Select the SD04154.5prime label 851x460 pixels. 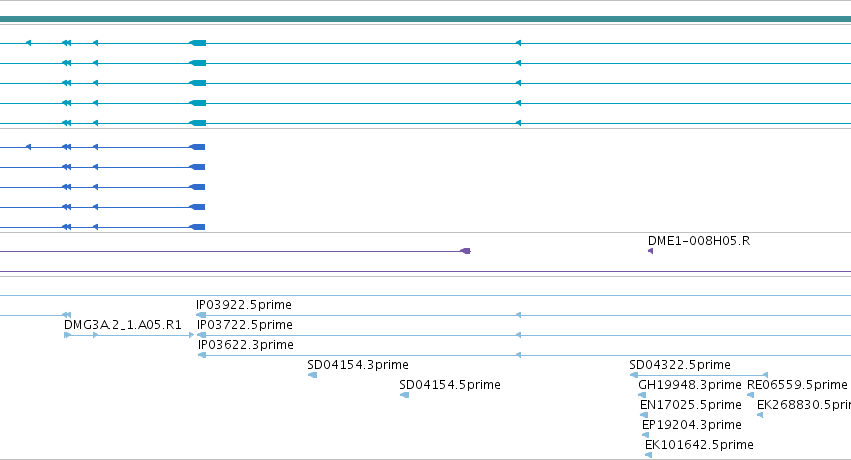[449, 385]
